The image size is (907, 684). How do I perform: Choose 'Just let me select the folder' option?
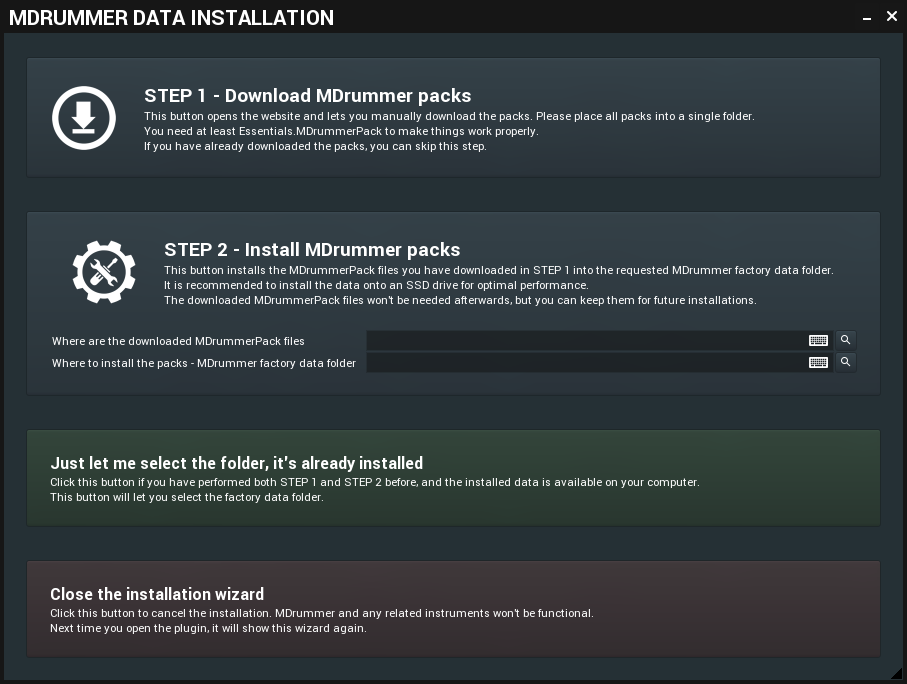(x=453, y=478)
